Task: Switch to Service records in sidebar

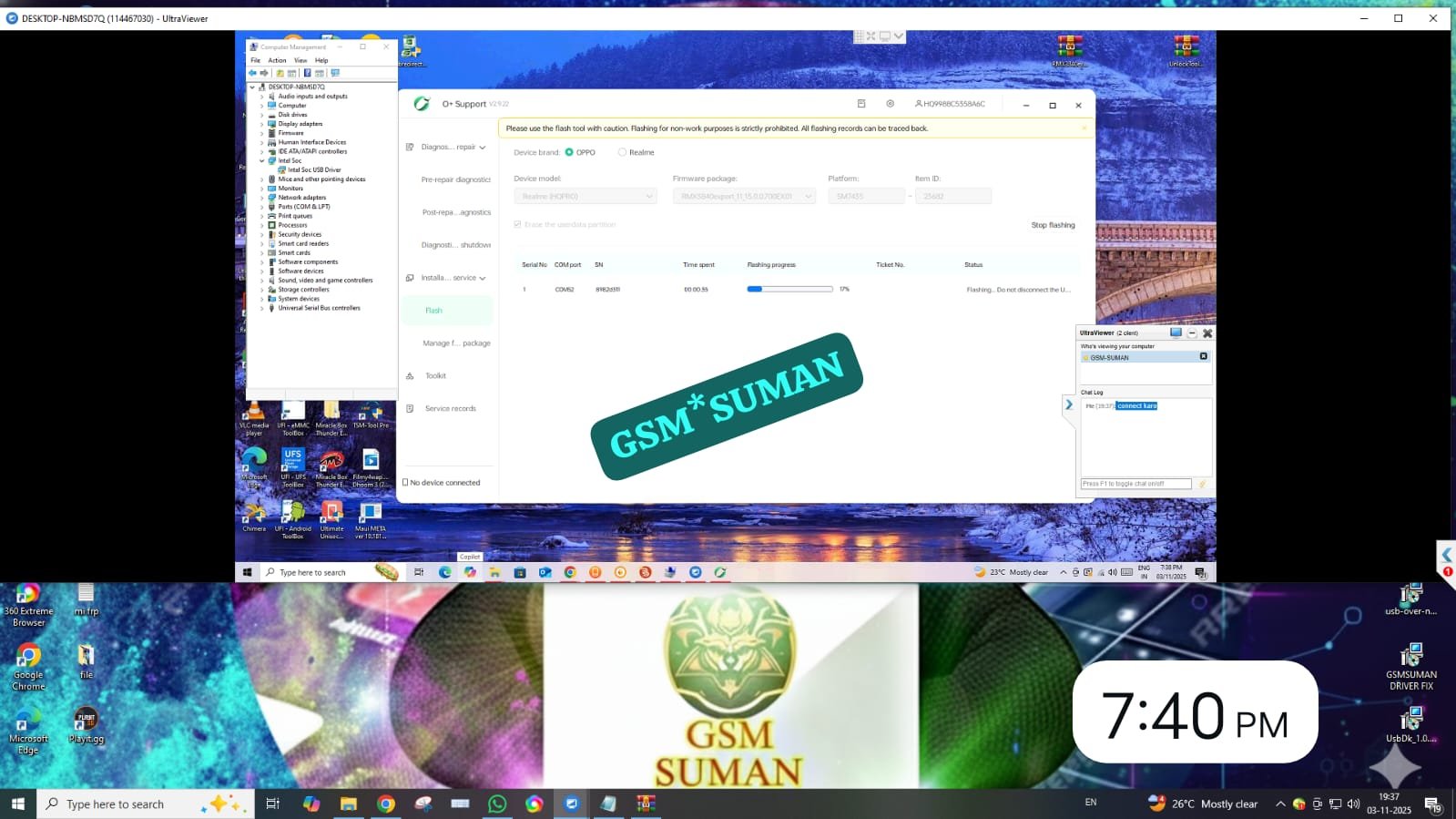Action: point(450,408)
